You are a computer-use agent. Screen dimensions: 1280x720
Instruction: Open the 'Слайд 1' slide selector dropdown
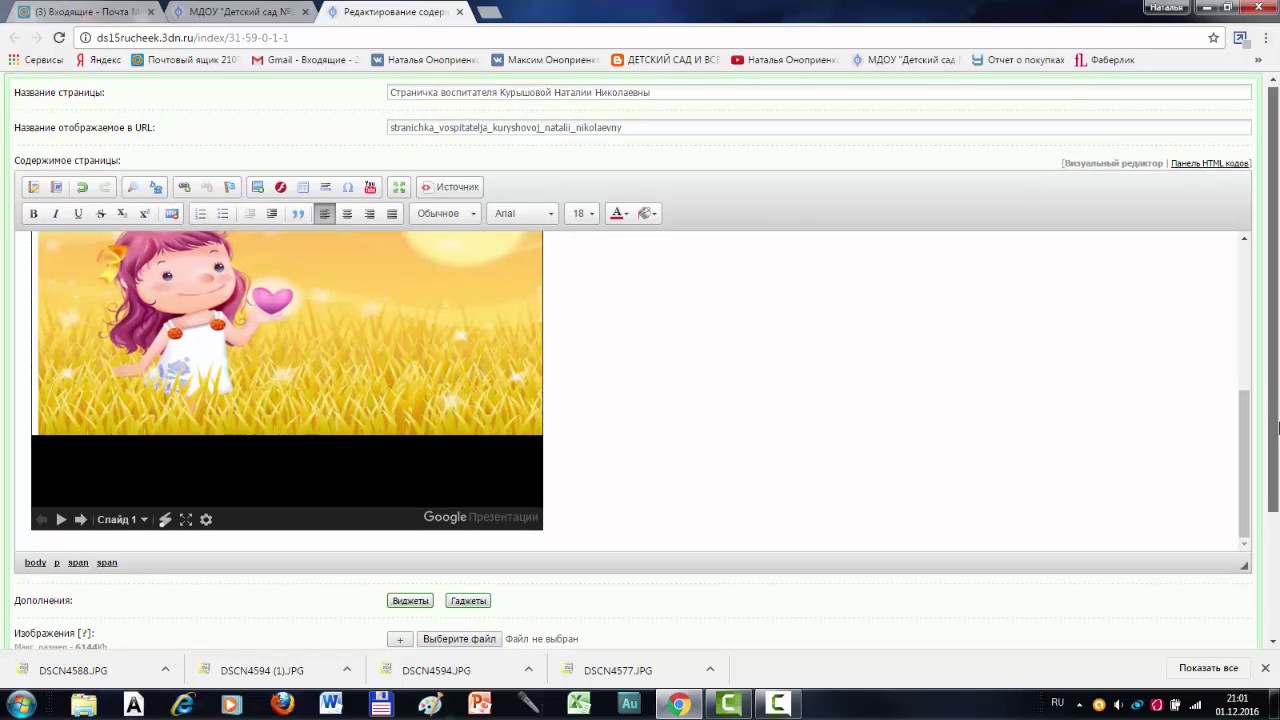coord(122,519)
